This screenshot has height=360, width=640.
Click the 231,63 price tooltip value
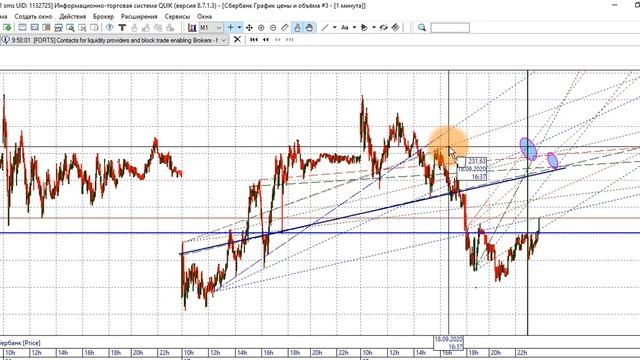[477, 161]
